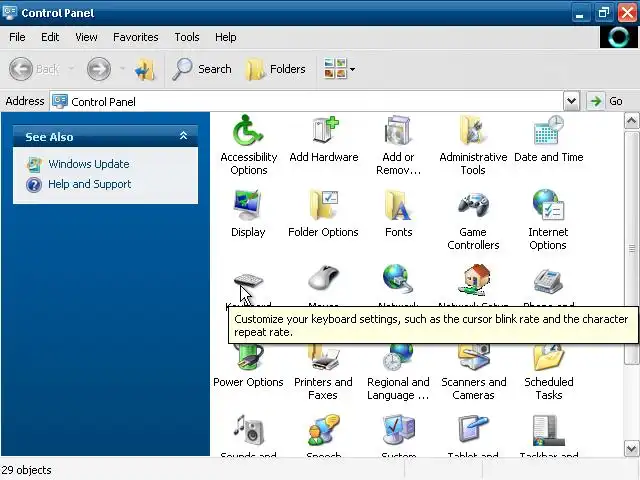Open Regional and Language options icon
640x480 pixels.
[398, 357]
